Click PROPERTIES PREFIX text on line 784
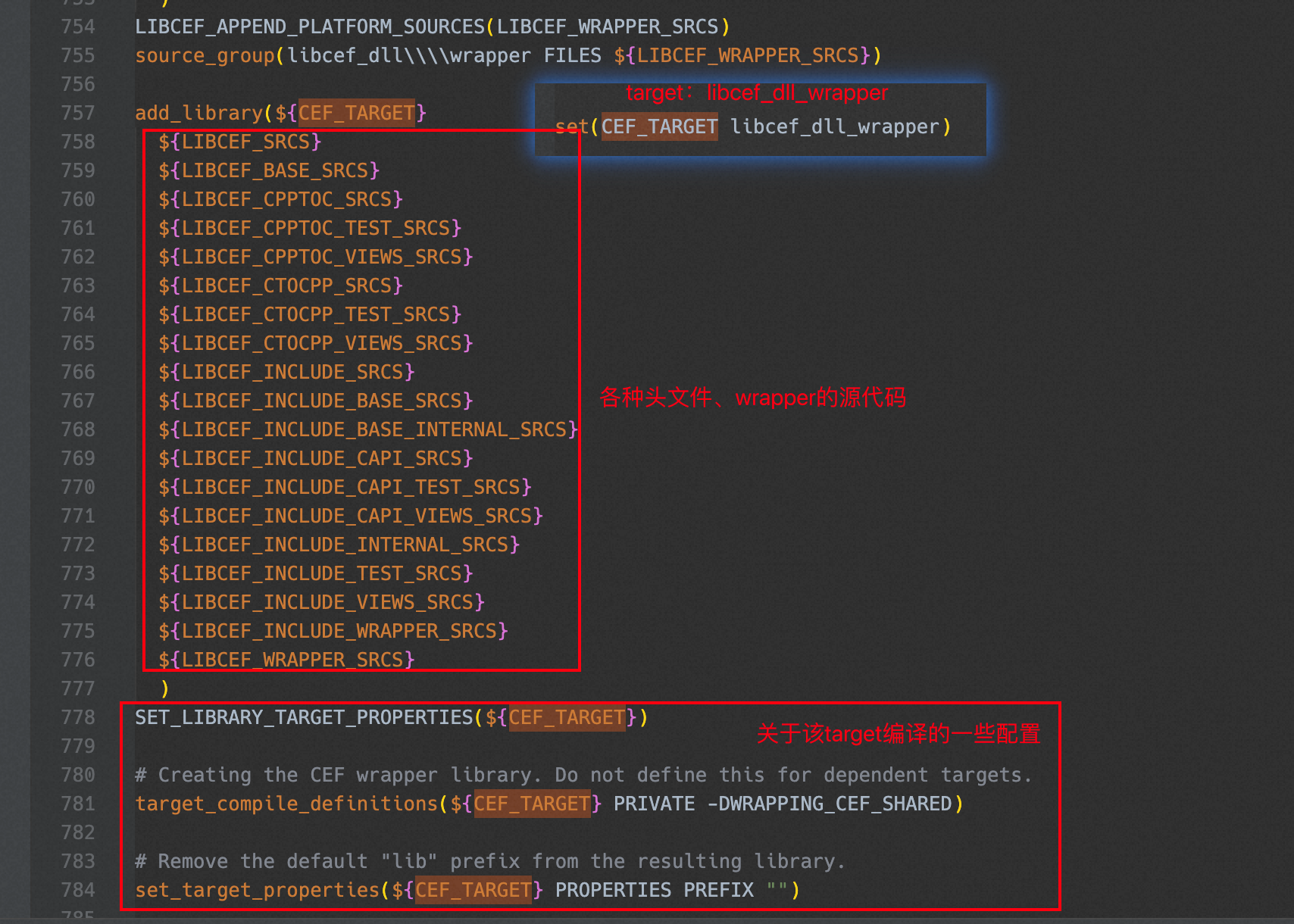Image resolution: width=1294 pixels, height=924 pixels. coord(655,890)
